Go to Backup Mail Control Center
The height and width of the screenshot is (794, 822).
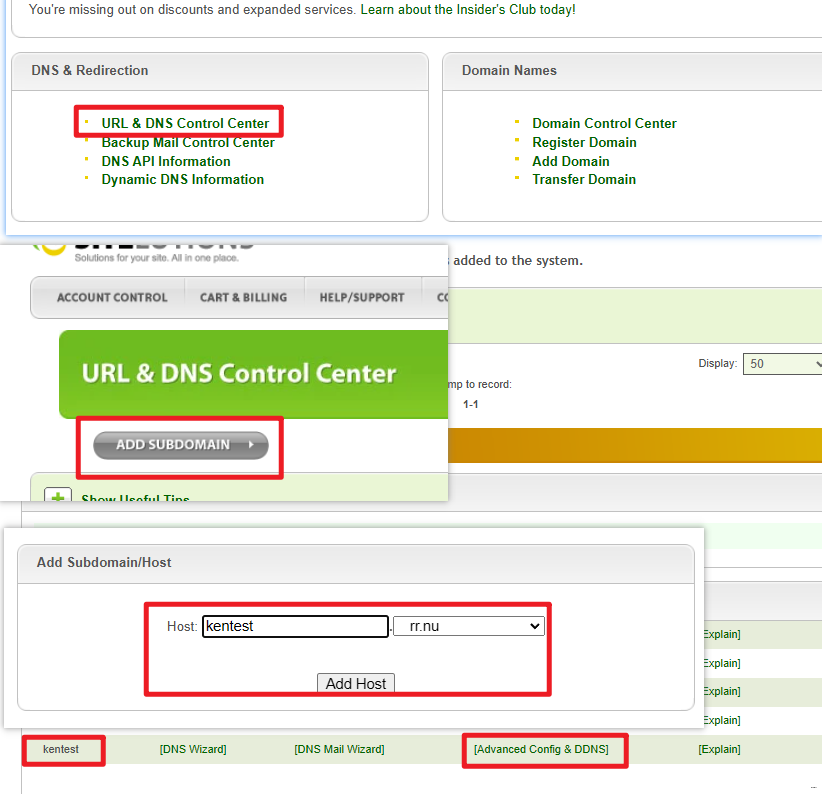(x=187, y=142)
